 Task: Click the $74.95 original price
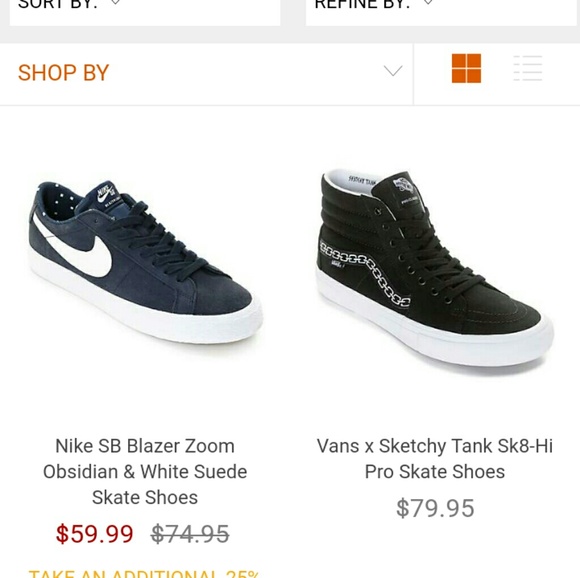coord(190,534)
